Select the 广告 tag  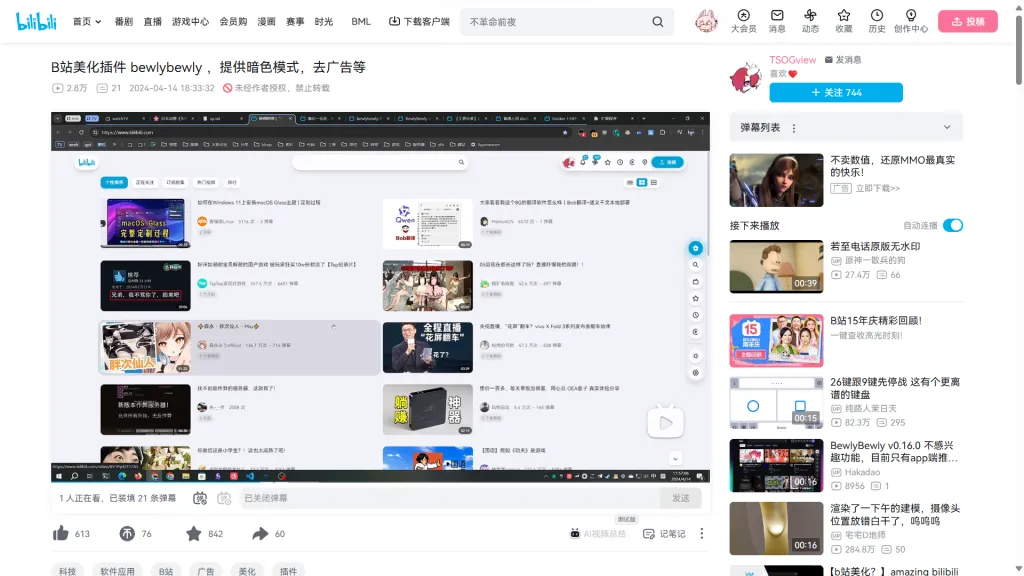tap(206, 571)
